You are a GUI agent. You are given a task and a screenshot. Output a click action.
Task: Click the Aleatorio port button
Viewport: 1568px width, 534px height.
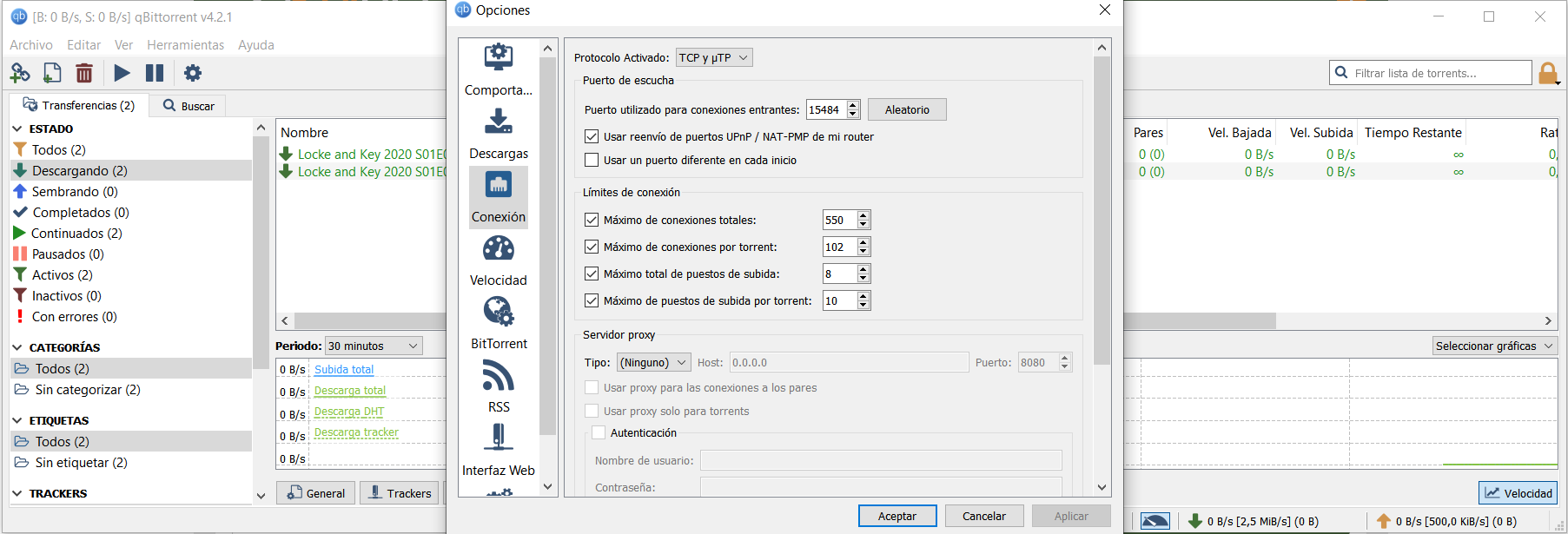click(x=907, y=109)
